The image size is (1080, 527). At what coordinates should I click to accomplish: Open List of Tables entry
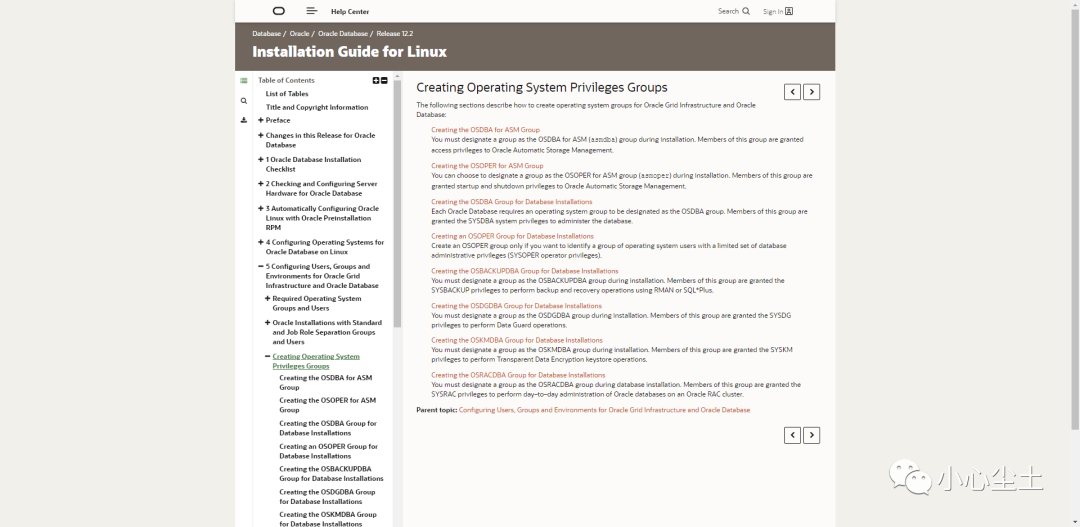[287, 94]
